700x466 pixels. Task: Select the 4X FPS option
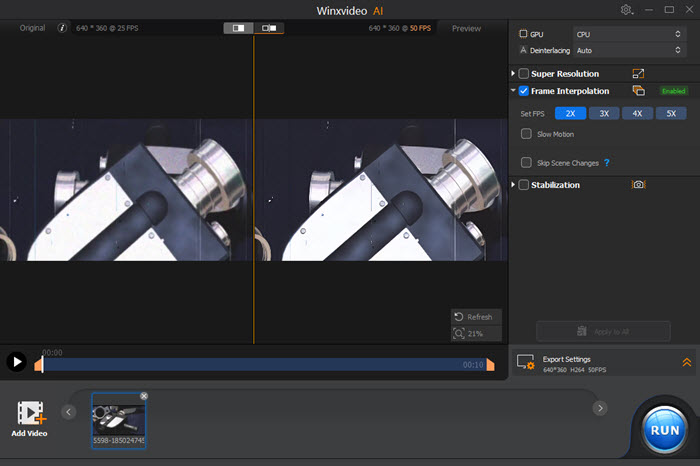pyautogui.click(x=638, y=113)
